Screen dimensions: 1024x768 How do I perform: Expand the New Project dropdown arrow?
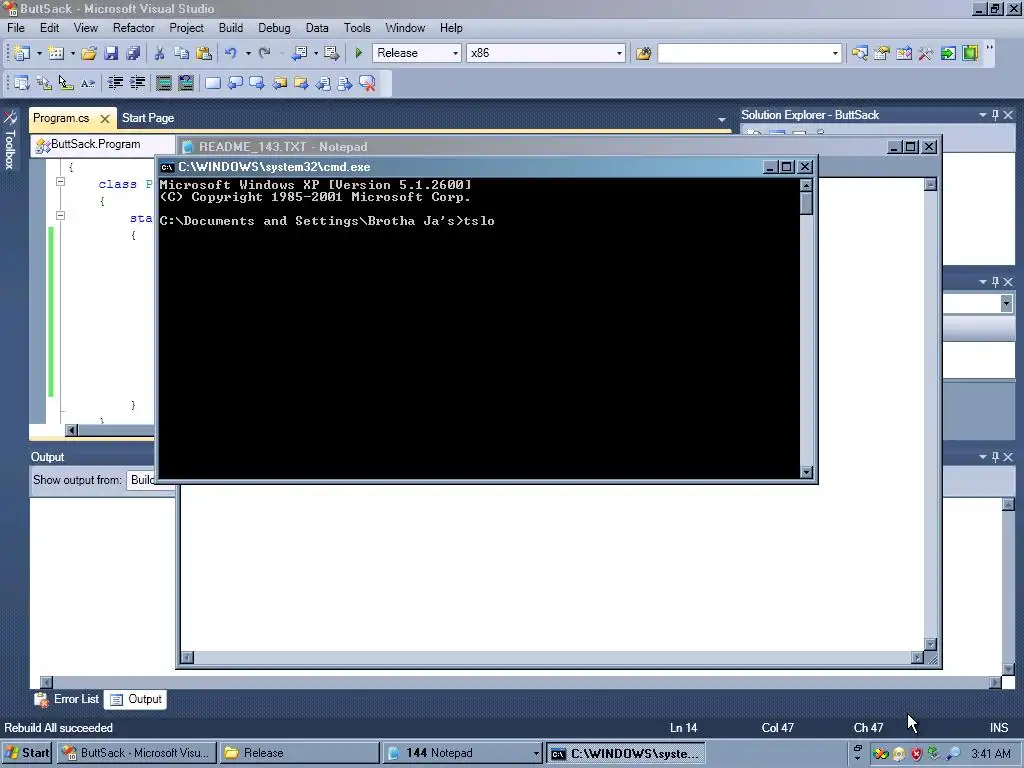(39, 53)
